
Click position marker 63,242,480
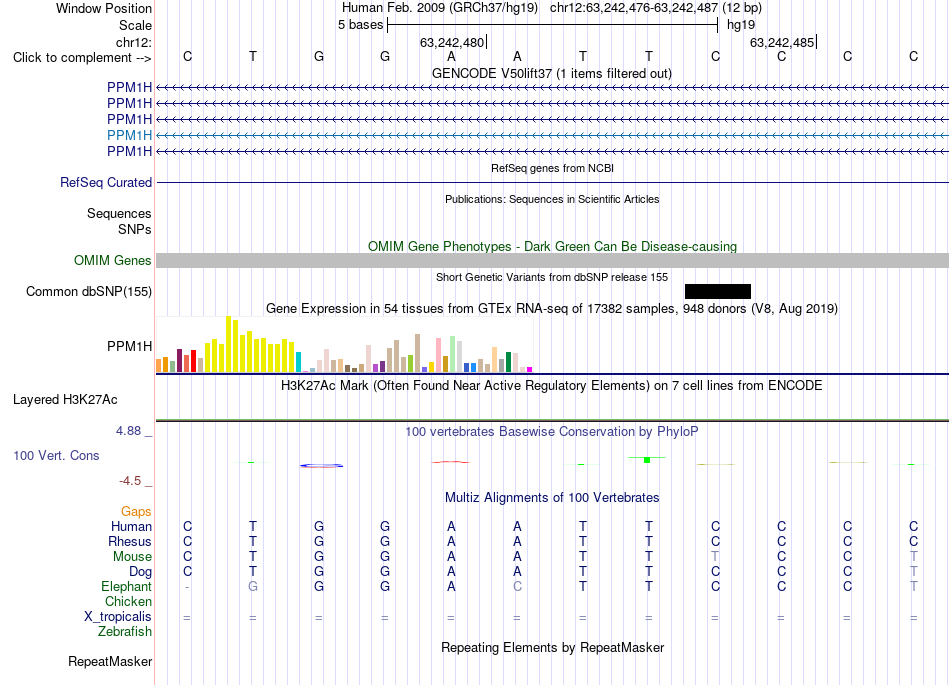pyautogui.click(x=452, y=42)
